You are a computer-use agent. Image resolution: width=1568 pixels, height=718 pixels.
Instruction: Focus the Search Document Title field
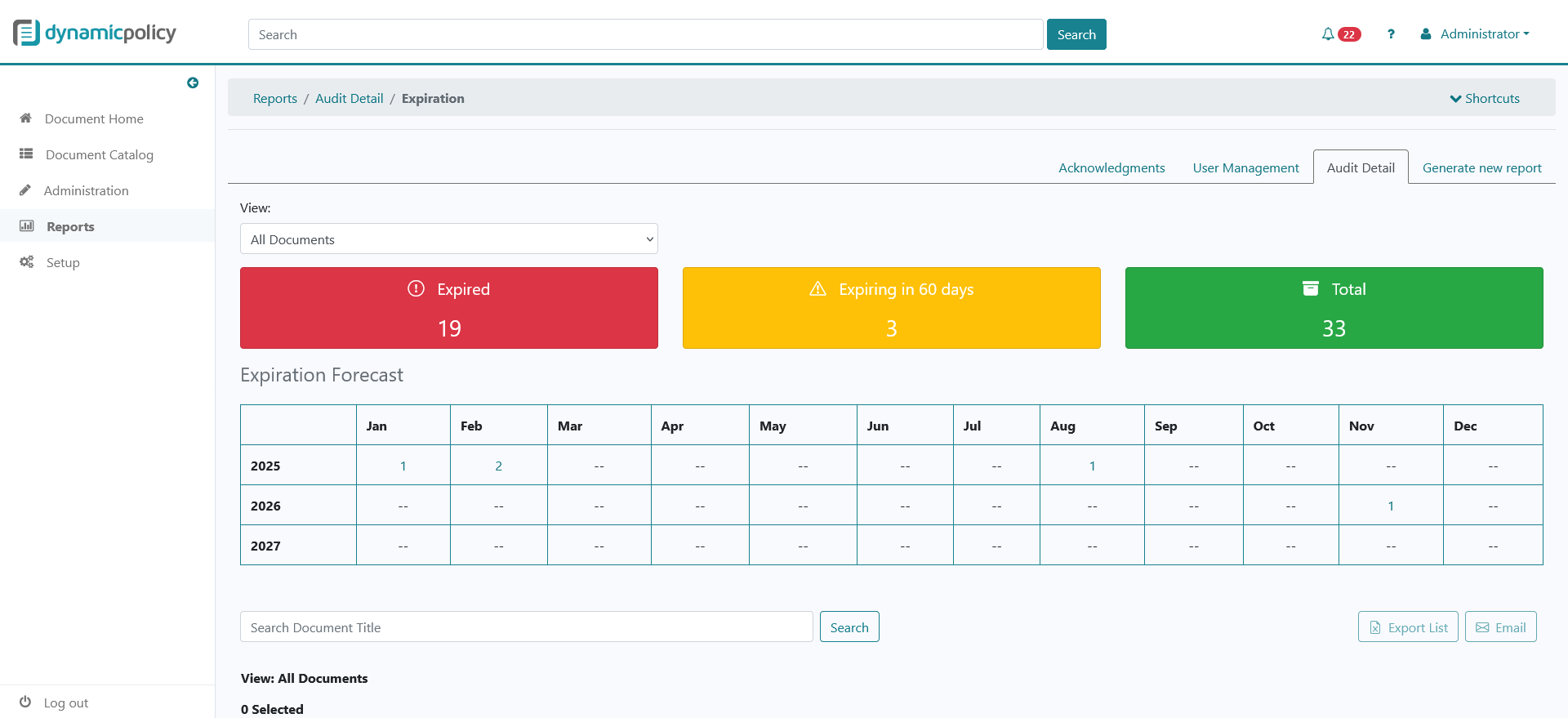(527, 627)
